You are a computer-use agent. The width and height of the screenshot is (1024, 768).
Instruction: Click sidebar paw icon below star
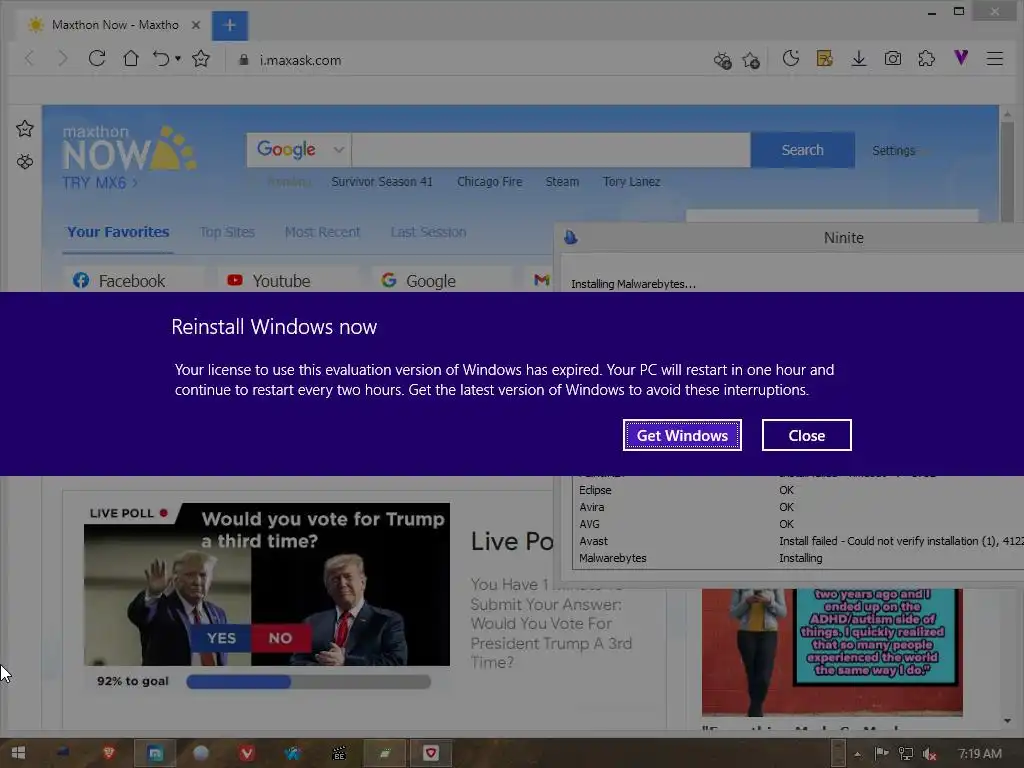(x=25, y=161)
